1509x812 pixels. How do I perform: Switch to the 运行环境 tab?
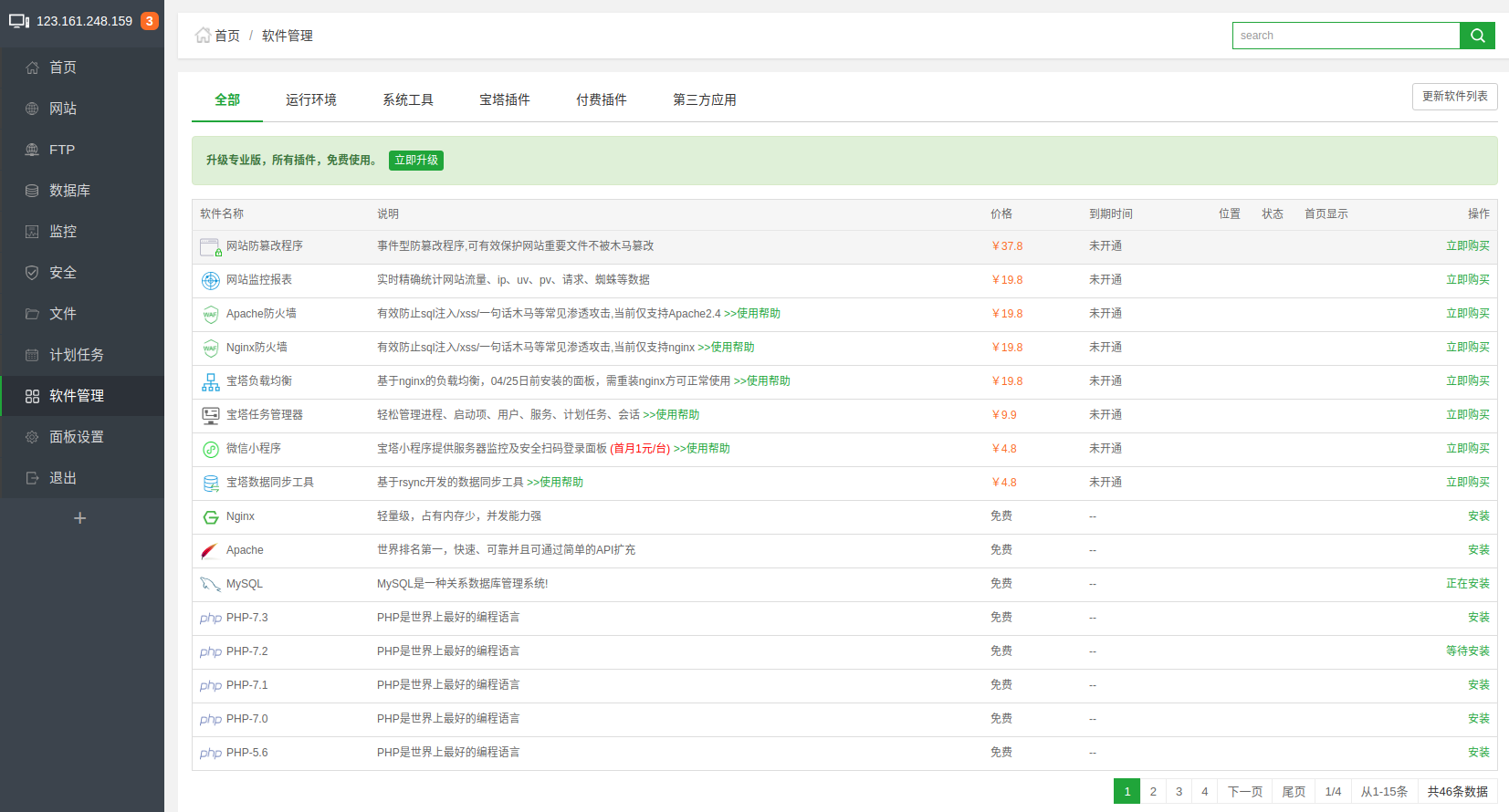tap(311, 99)
